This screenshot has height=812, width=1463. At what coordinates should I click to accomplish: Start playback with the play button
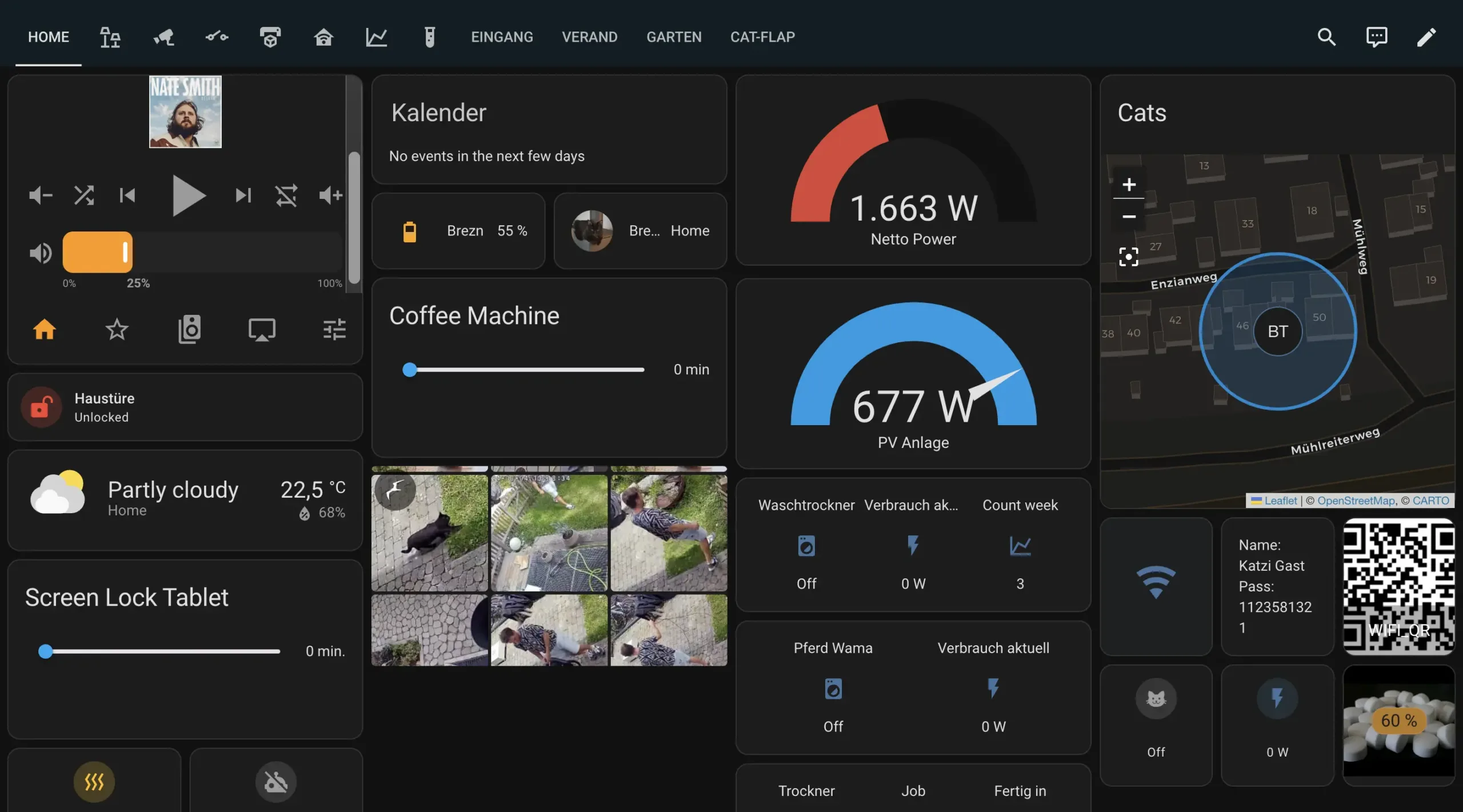[x=188, y=195]
